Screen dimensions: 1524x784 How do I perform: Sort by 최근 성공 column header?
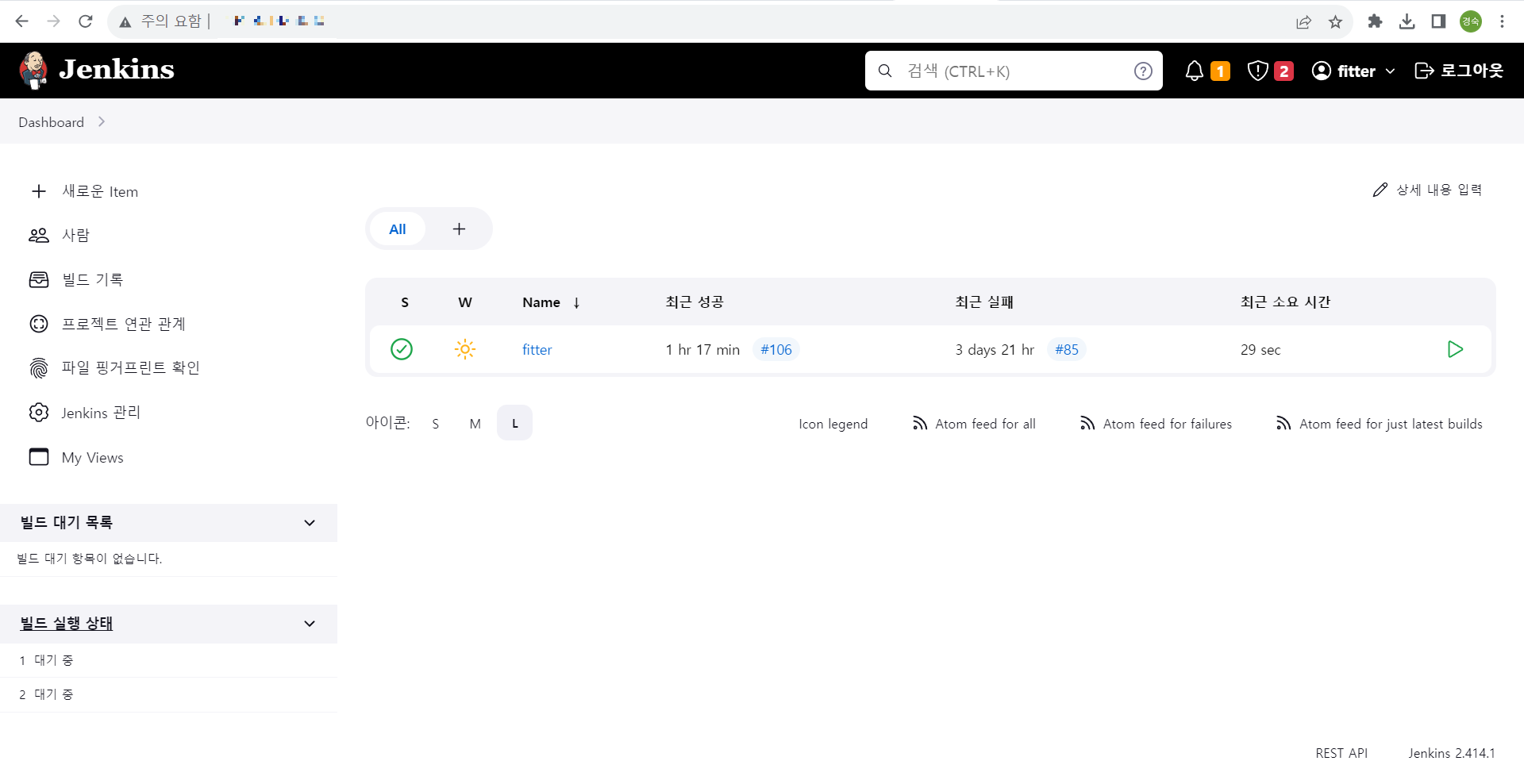point(695,302)
